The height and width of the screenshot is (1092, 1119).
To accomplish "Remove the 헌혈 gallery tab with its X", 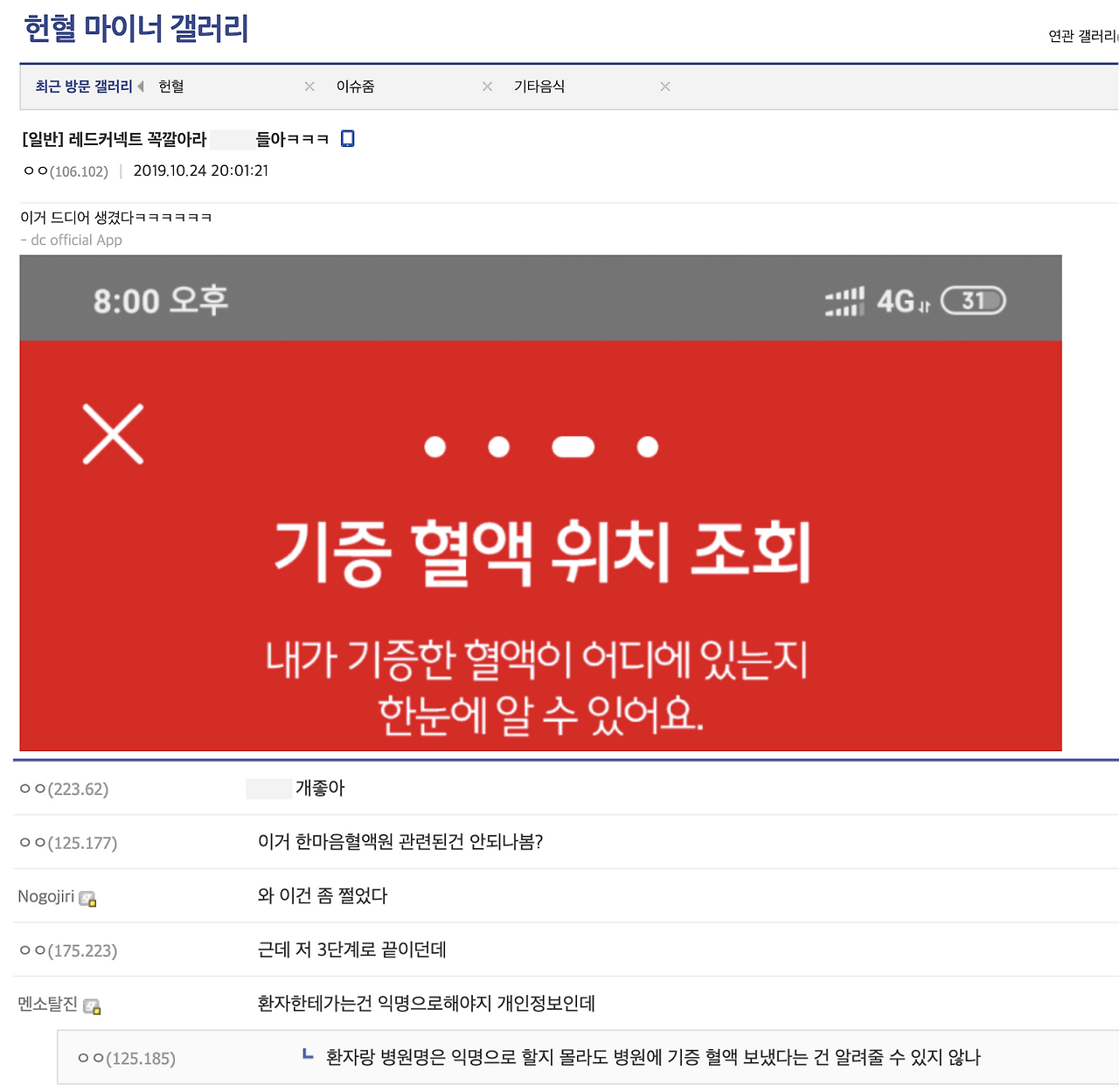I will [x=309, y=87].
